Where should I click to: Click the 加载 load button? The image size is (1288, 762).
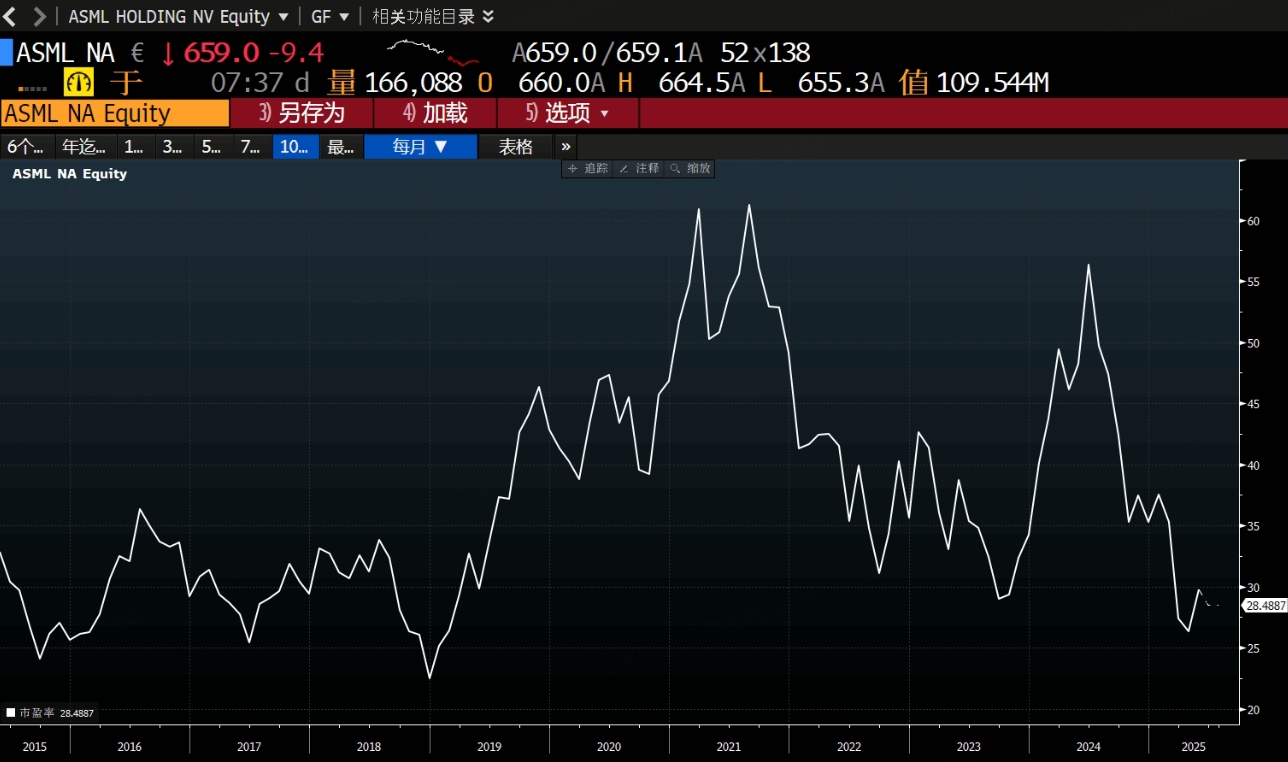[x=435, y=113]
